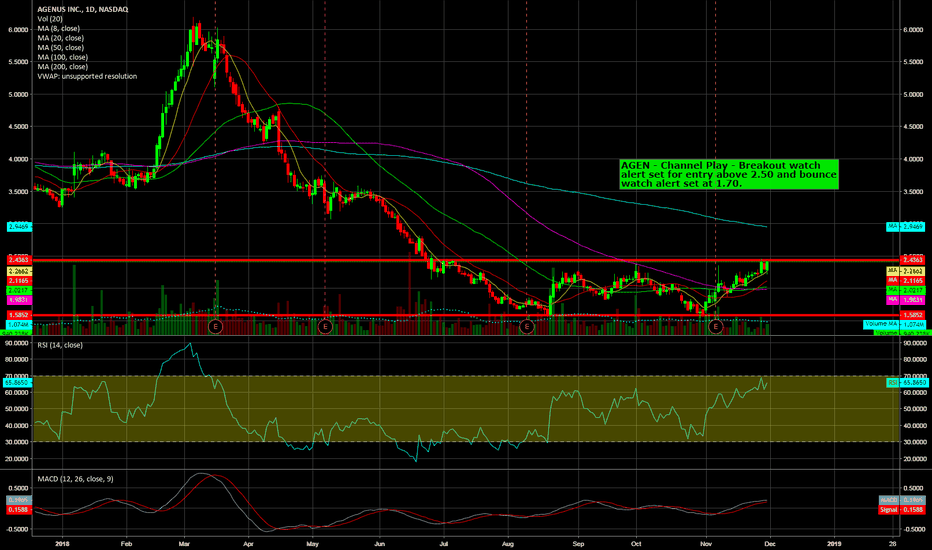Click the magenta 1.9831 label on left axis

coord(20,300)
